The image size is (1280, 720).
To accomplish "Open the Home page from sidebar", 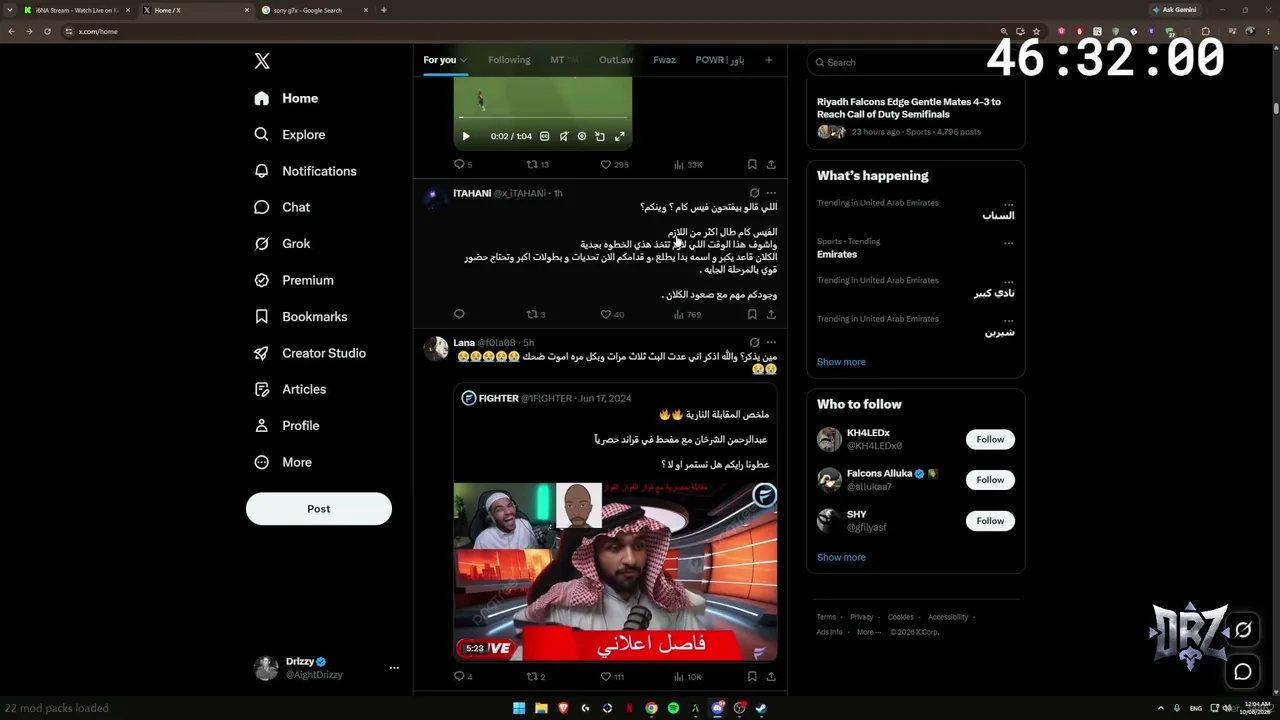I will coord(286,98).
